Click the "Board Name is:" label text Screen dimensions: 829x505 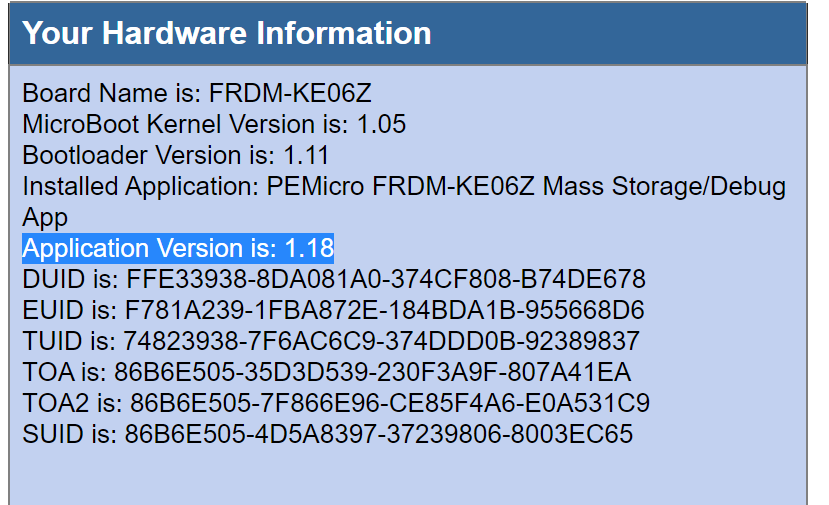pyautogui.click(x=113, y=94)
